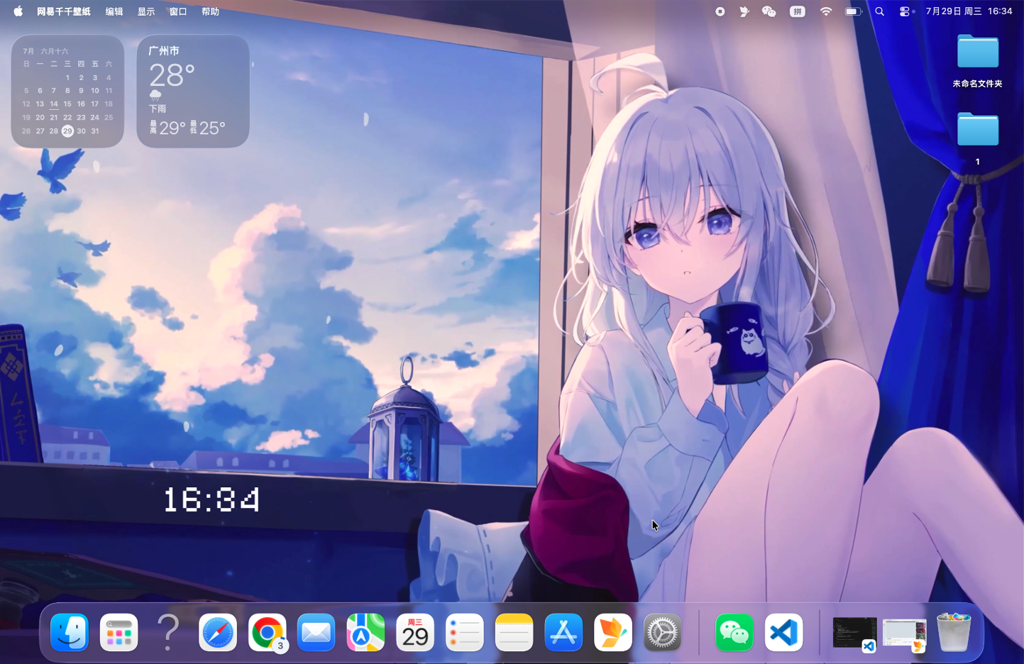Open the App Store from the Dock
The width and height of the screenshot is (1024, 664).
pyautogui.click(x=564, y=632)
